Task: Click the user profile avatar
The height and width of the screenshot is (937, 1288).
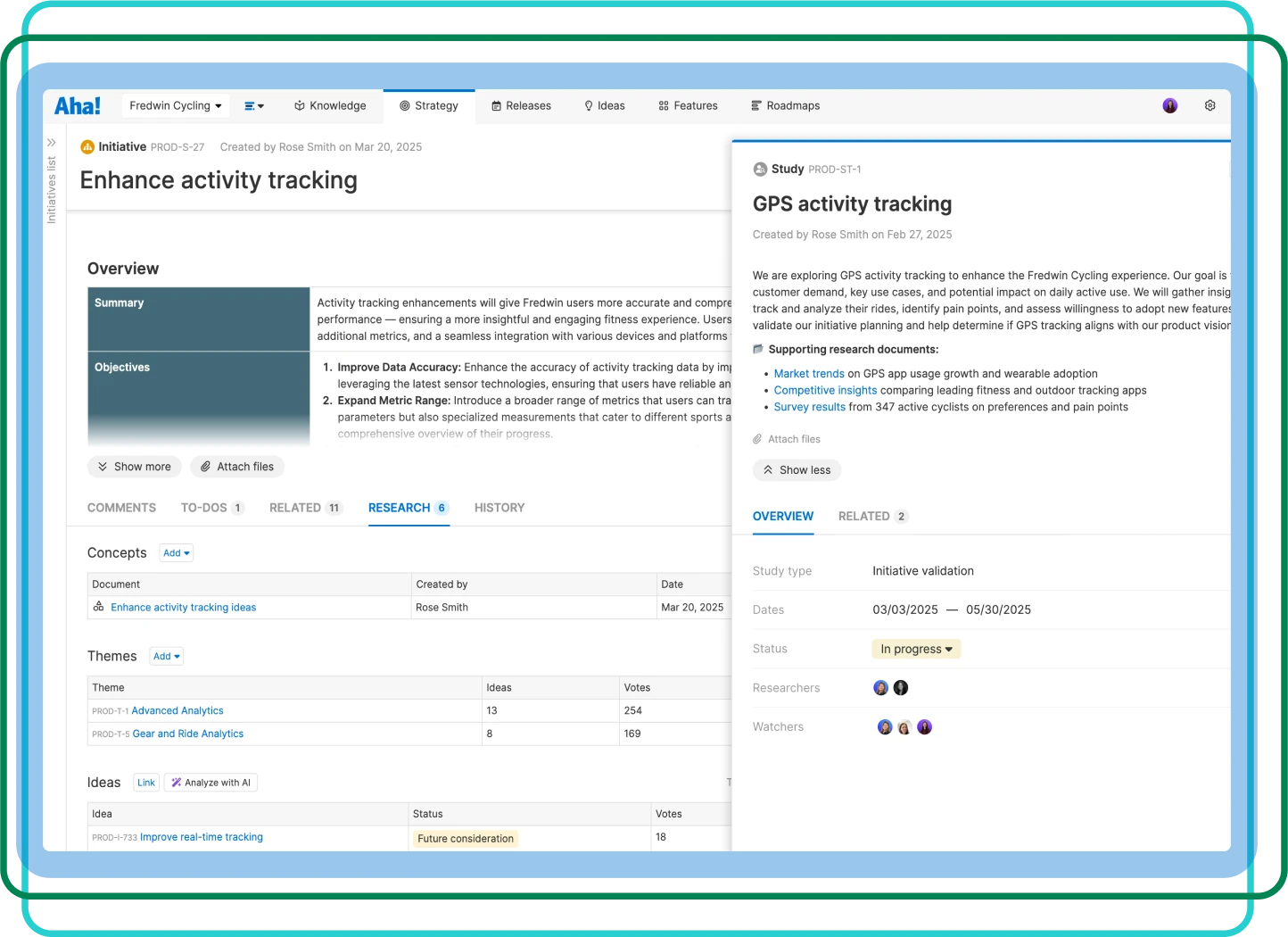Action: (1169, 106)
